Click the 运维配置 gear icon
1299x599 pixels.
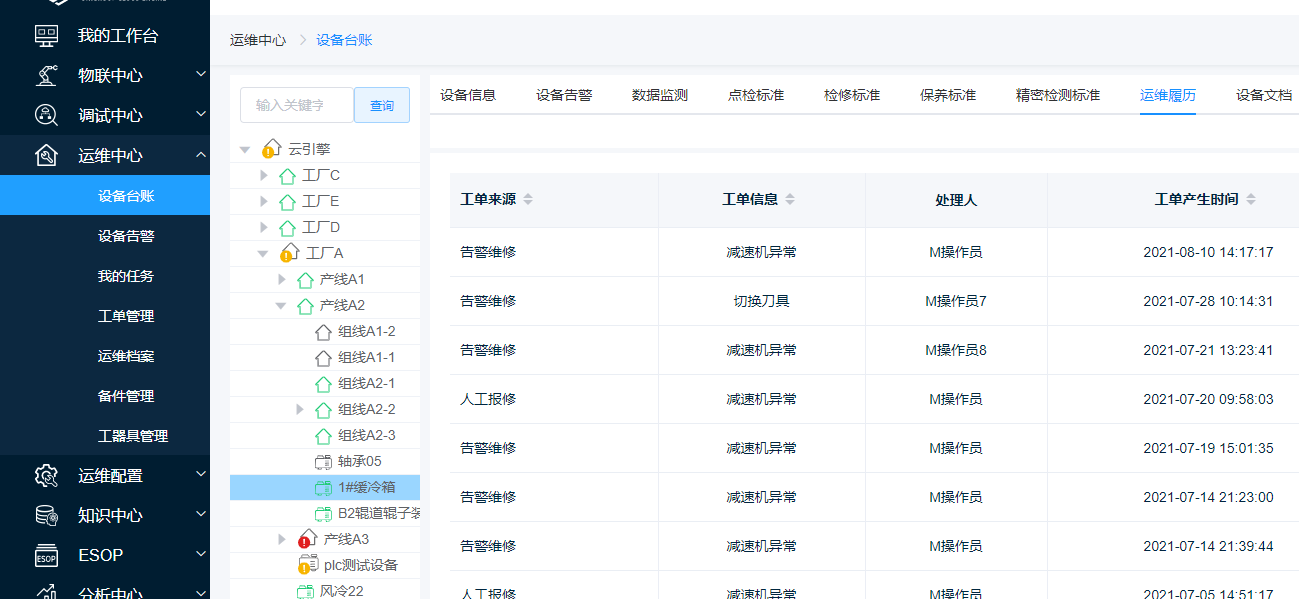(x=46, y=476)
